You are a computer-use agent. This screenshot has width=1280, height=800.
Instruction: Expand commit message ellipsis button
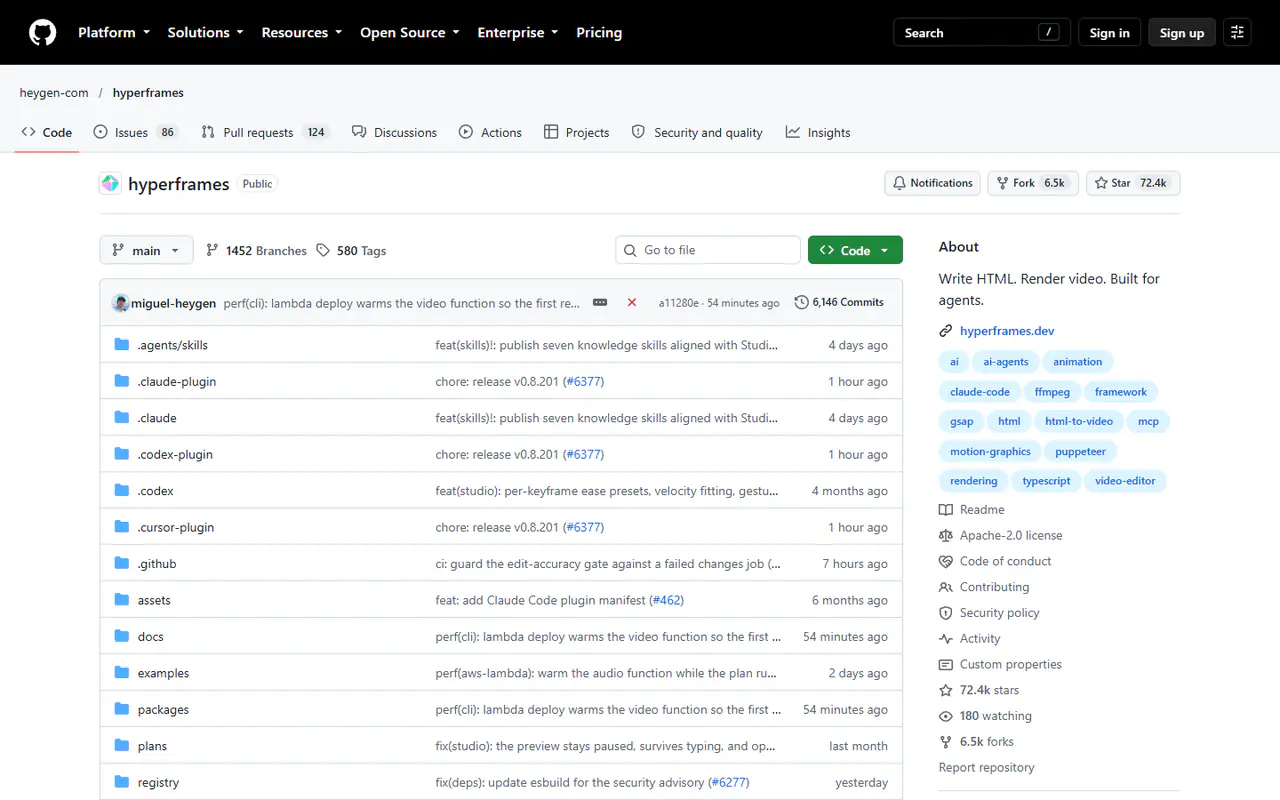pyautogui.click(x=600, y=302)
